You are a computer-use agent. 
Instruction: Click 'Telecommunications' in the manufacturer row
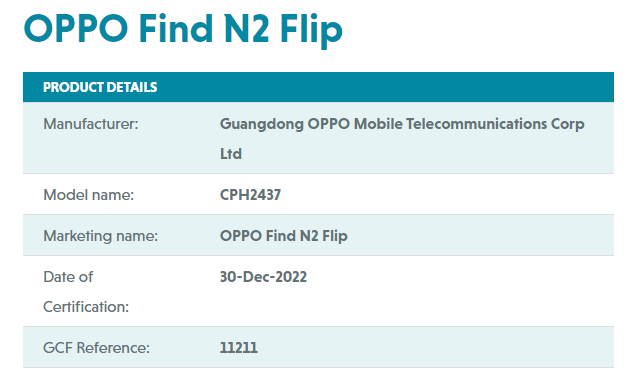(x=476, y=124)
